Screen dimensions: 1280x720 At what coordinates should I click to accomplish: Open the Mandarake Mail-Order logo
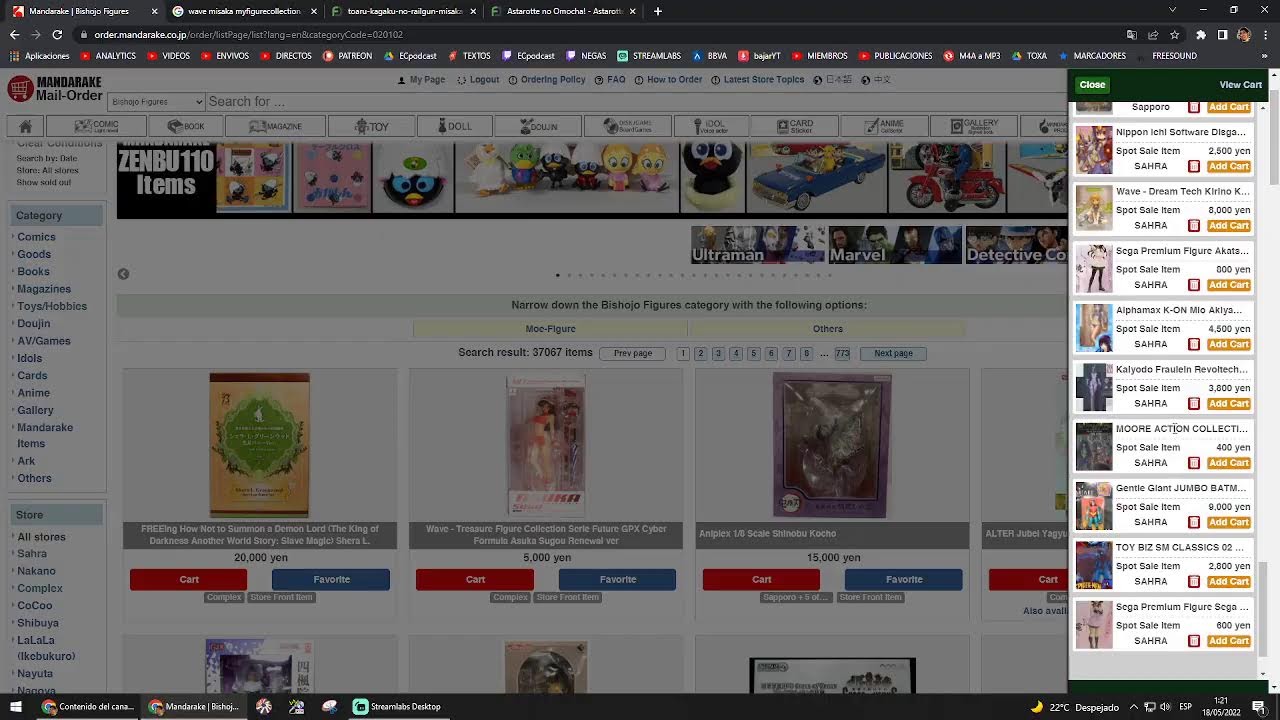(55, 89)
